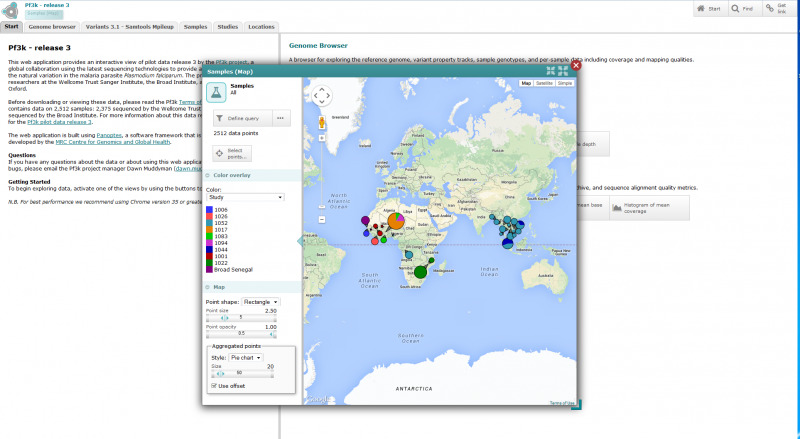Click the orange 1017 study swatch
The height and width of the screenshot is (439, 800).
tap(209, 230)
